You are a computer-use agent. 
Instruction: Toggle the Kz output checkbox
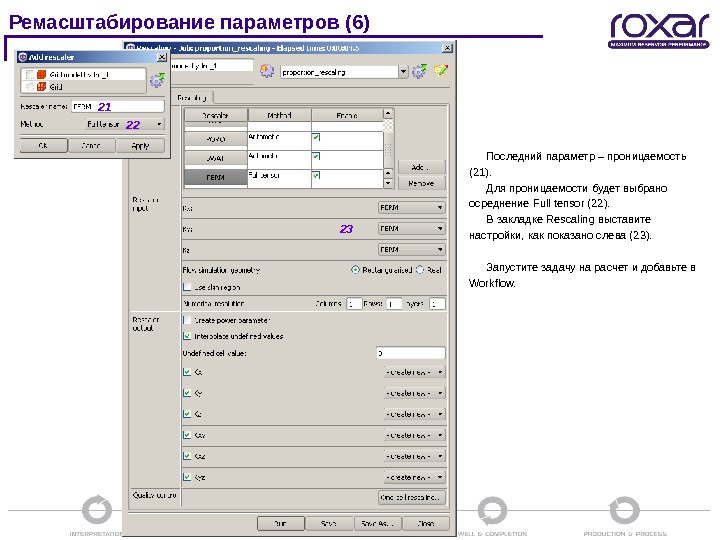point(187,414)
